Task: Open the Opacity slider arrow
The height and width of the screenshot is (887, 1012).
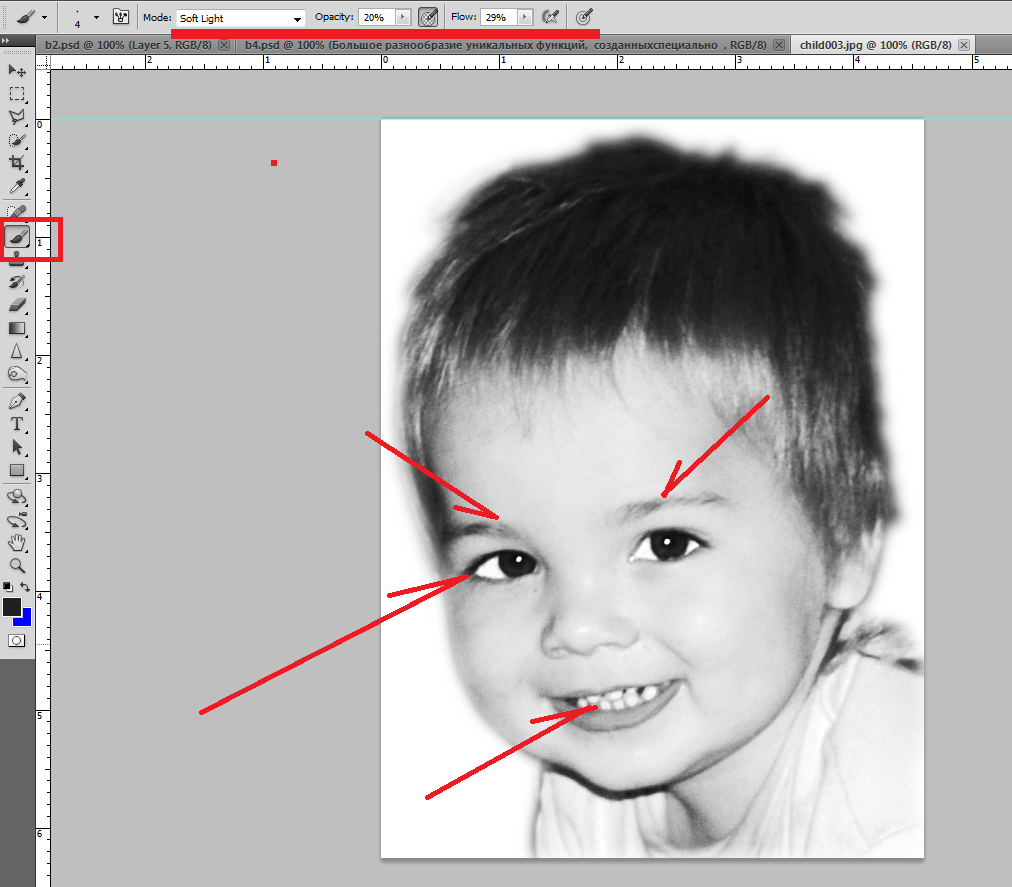Action: point(403,17)
